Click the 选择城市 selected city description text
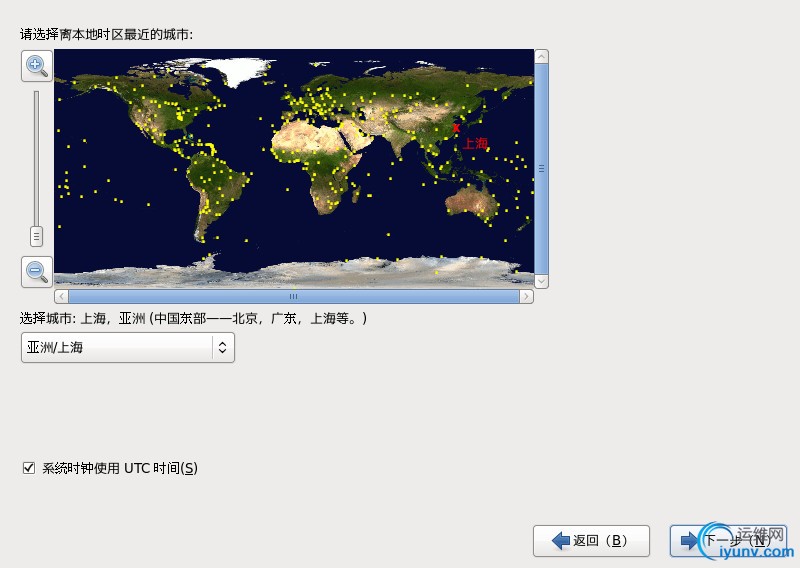 click(193, 318)
